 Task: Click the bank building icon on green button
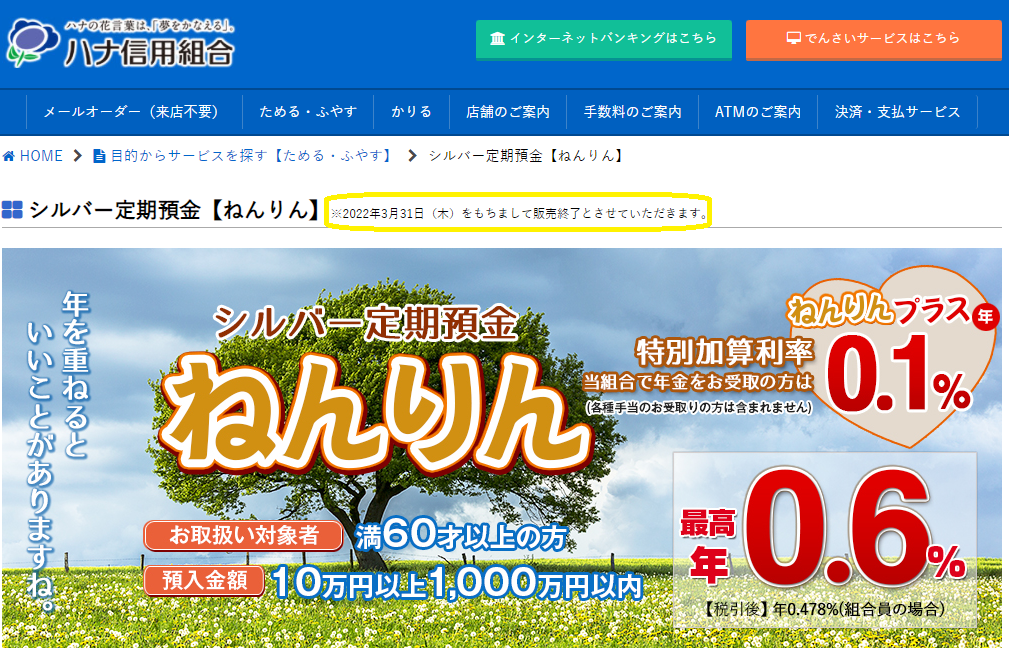[x=497, y=39]
